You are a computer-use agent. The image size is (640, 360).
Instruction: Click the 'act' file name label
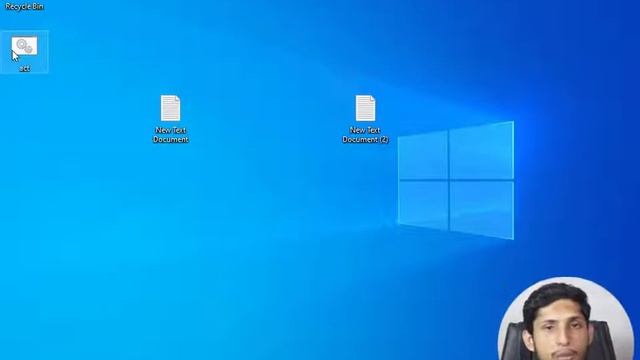pyautogui.click(x=25, y=69)
